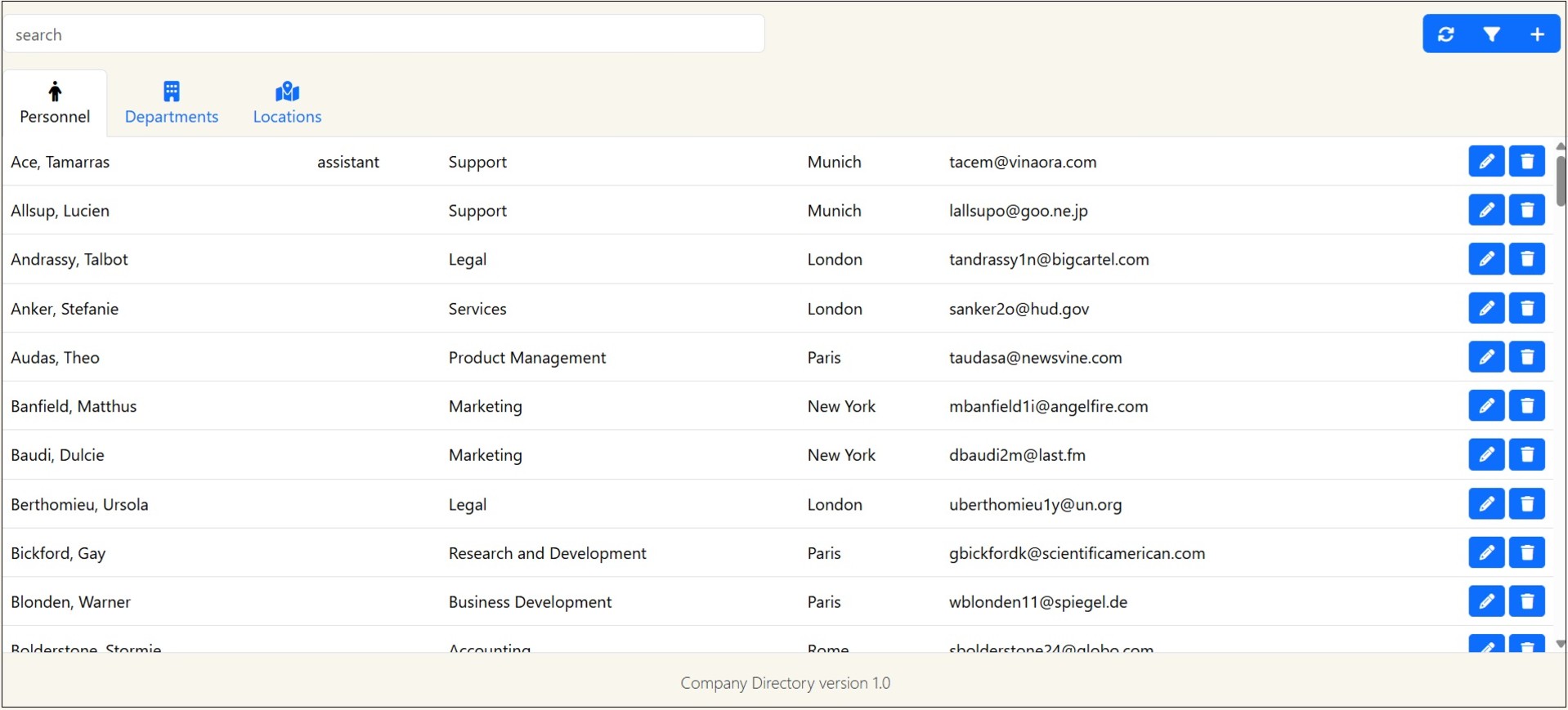
Task: Click into the search field
Action: pos(384,34)
